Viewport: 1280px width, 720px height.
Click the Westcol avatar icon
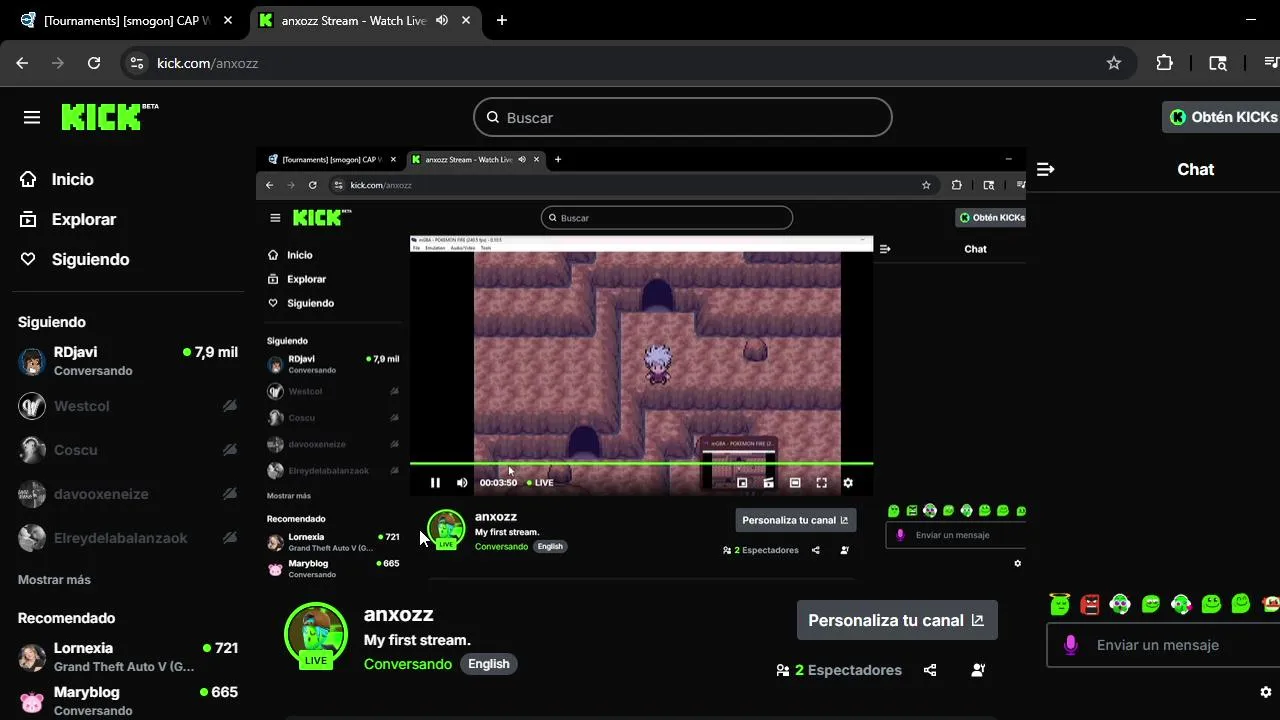[x=32, y=406]
